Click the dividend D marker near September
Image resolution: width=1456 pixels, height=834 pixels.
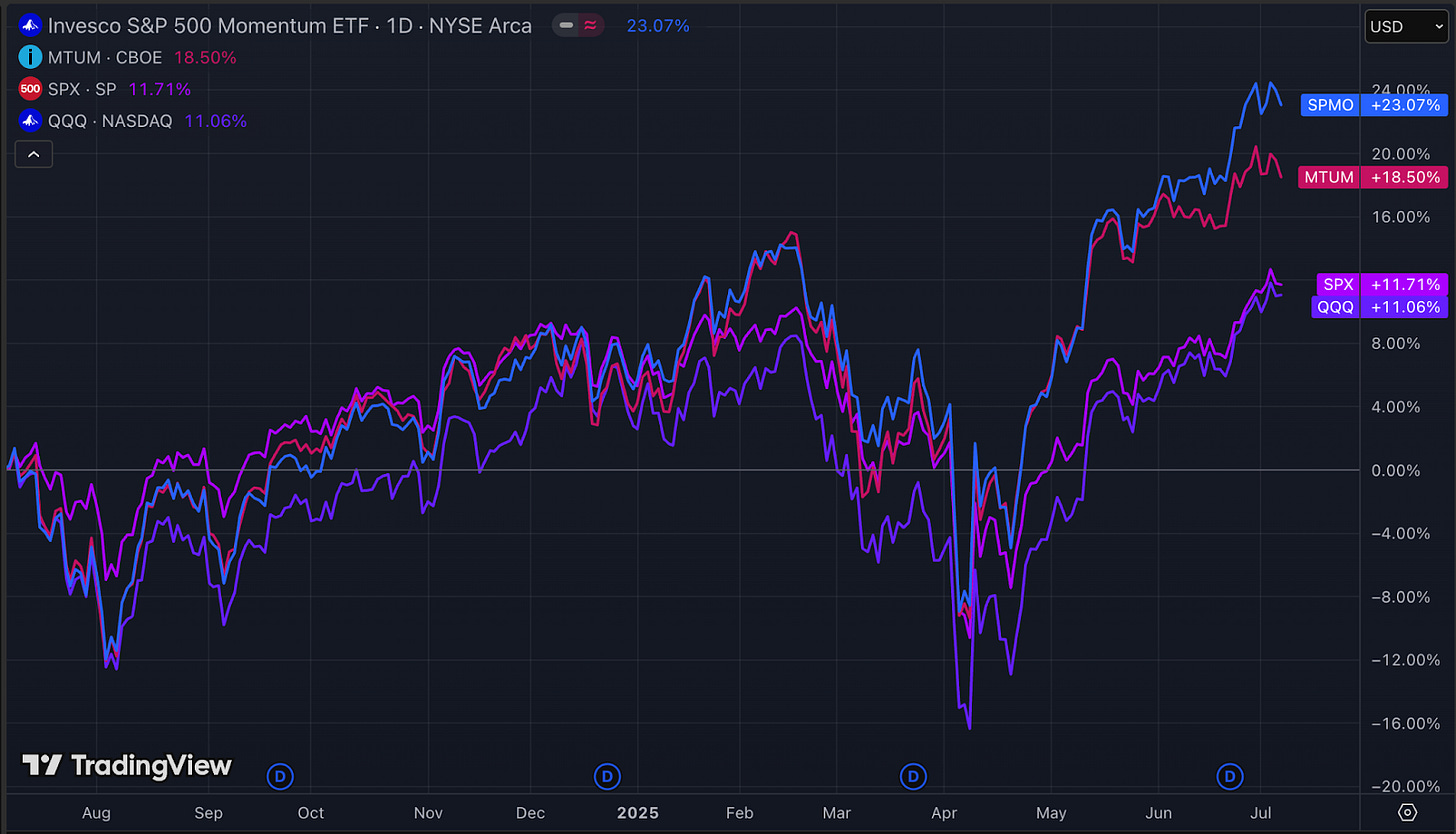point(281,774)
